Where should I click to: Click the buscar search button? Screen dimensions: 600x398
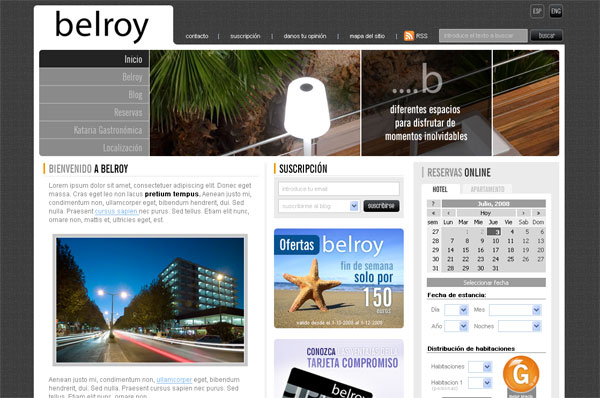pos(546,36)
